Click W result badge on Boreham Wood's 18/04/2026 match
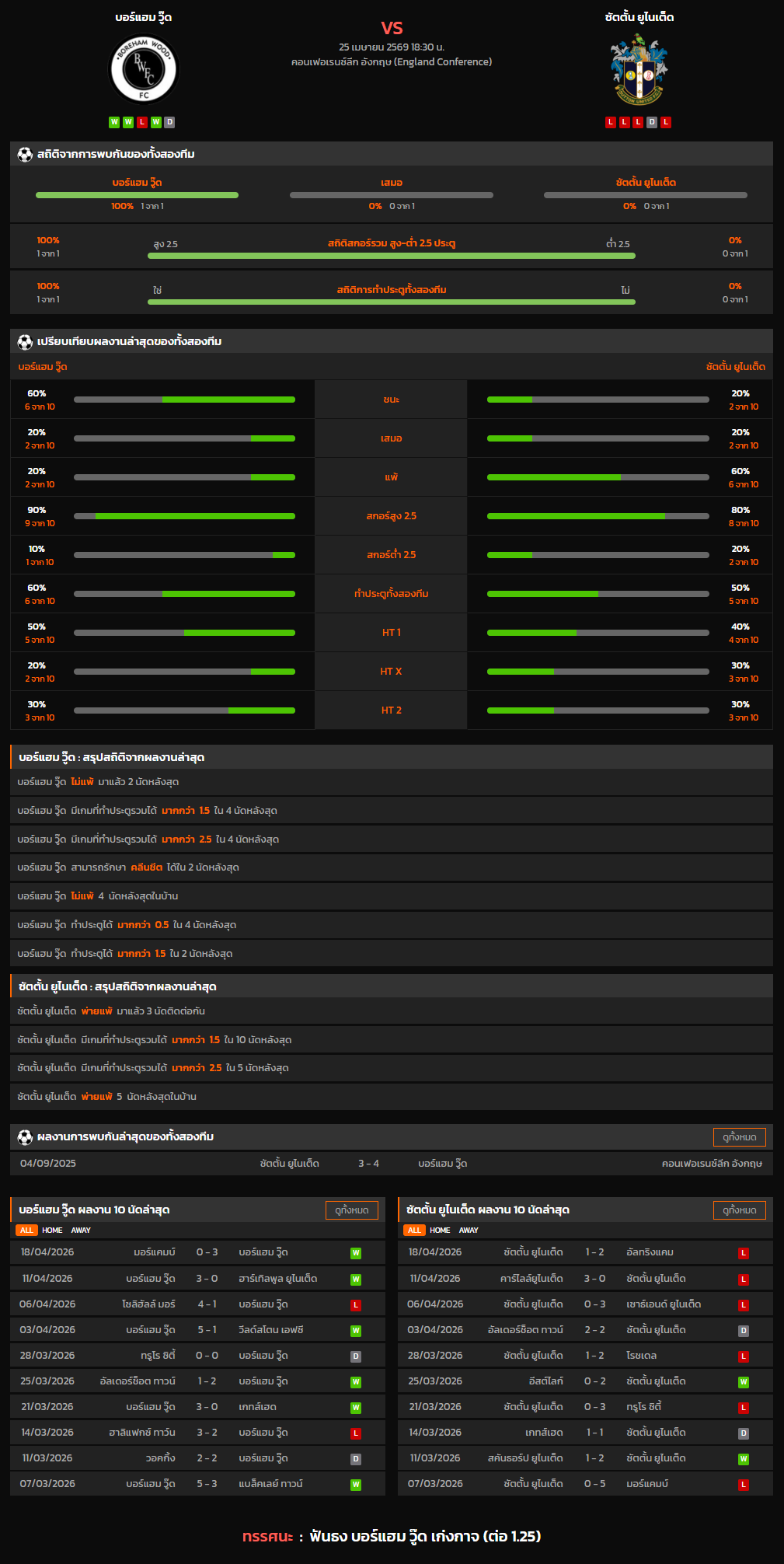Viewport: 784px width, 1564px height. 356,1253
